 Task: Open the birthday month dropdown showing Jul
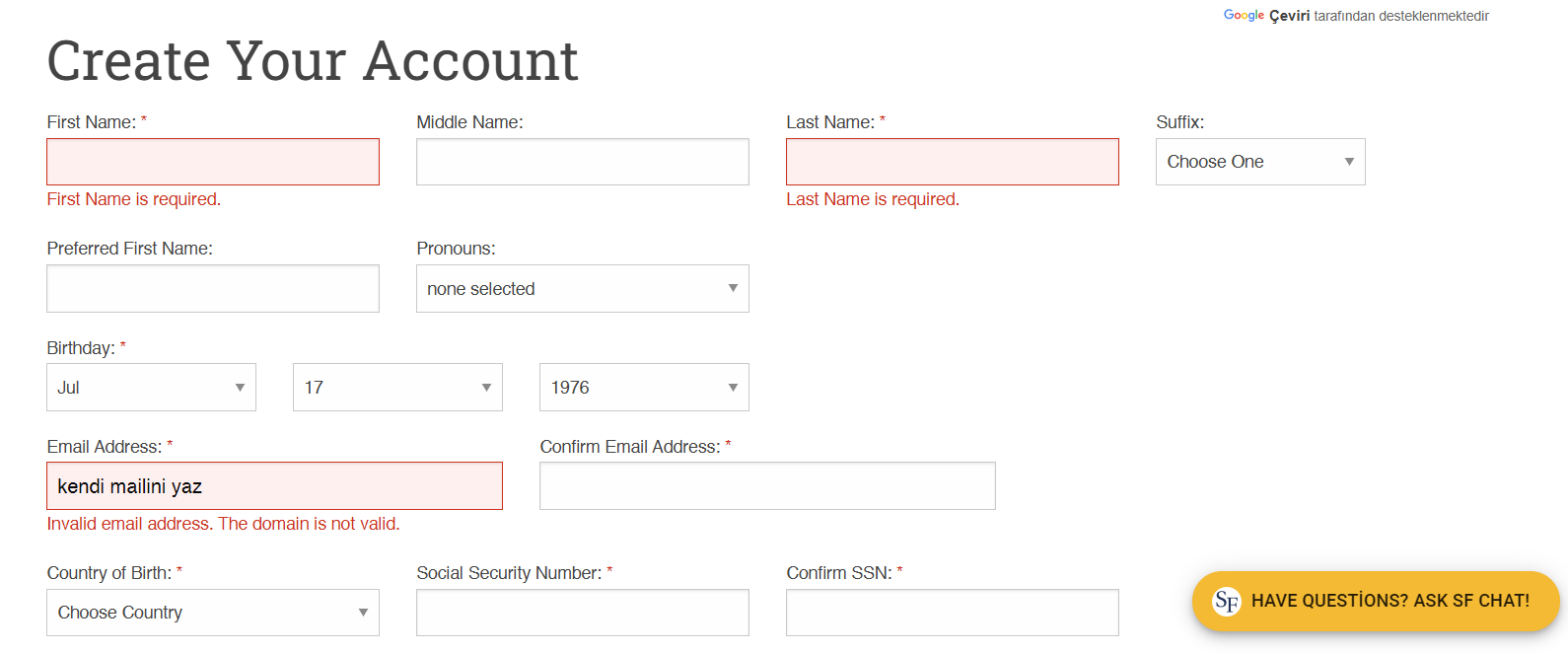[151, 388]
